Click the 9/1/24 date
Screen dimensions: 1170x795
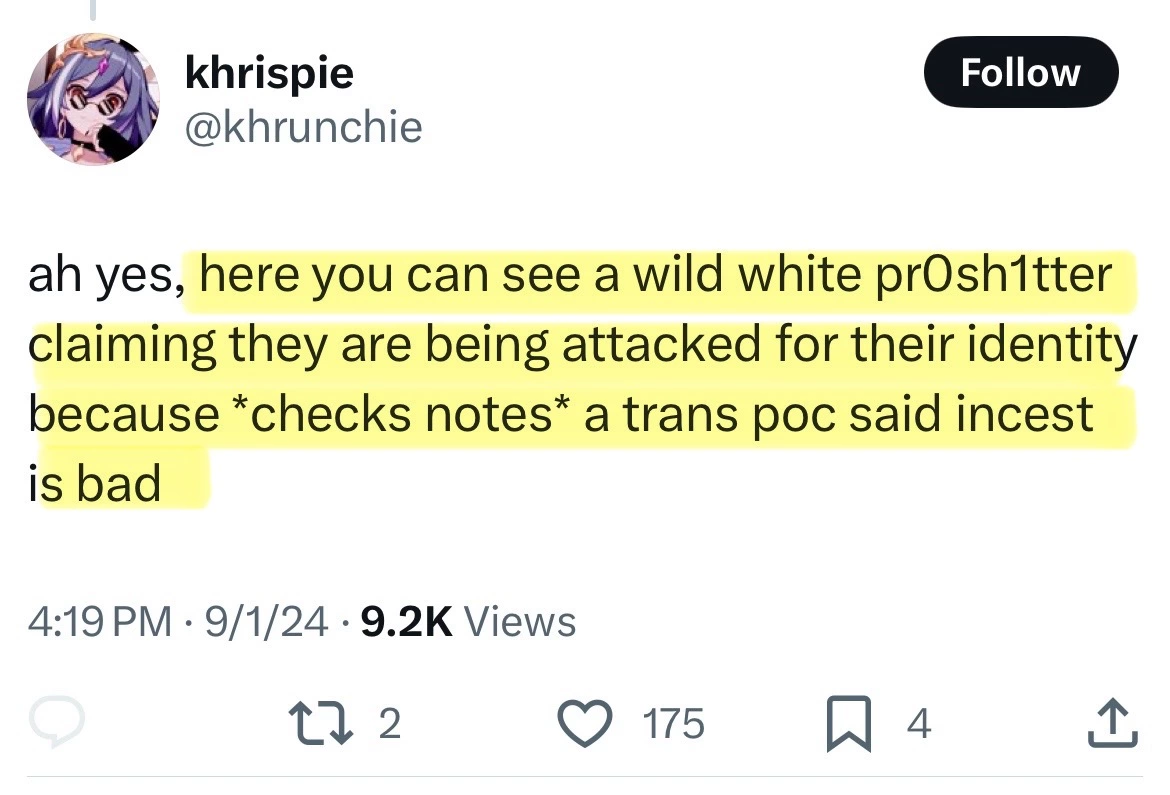point(265,622)
